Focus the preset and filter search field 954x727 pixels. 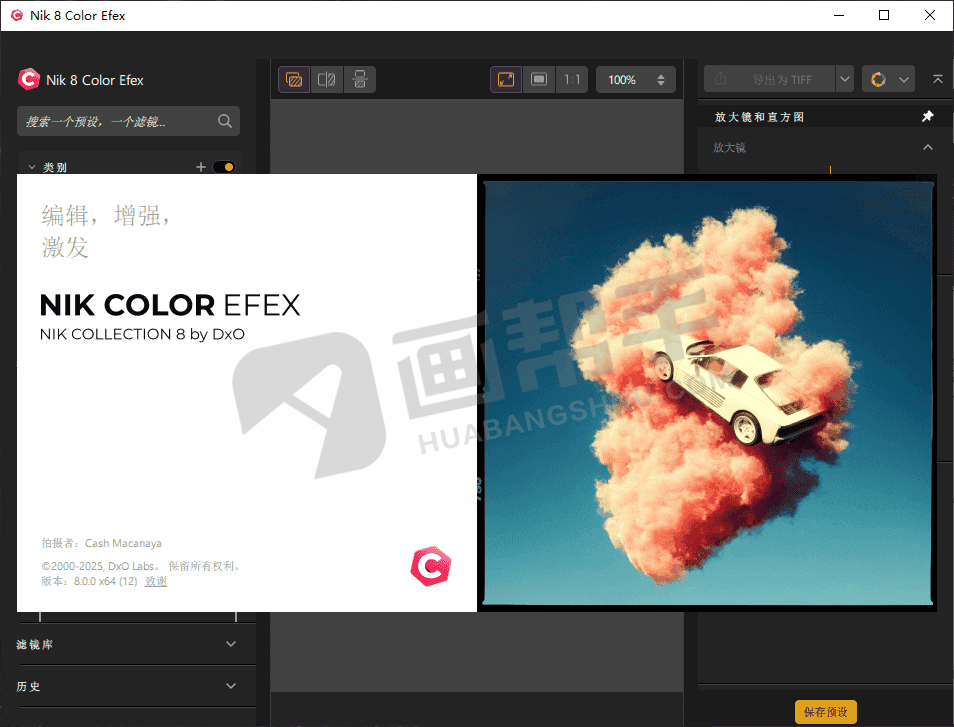click(128, 121)
